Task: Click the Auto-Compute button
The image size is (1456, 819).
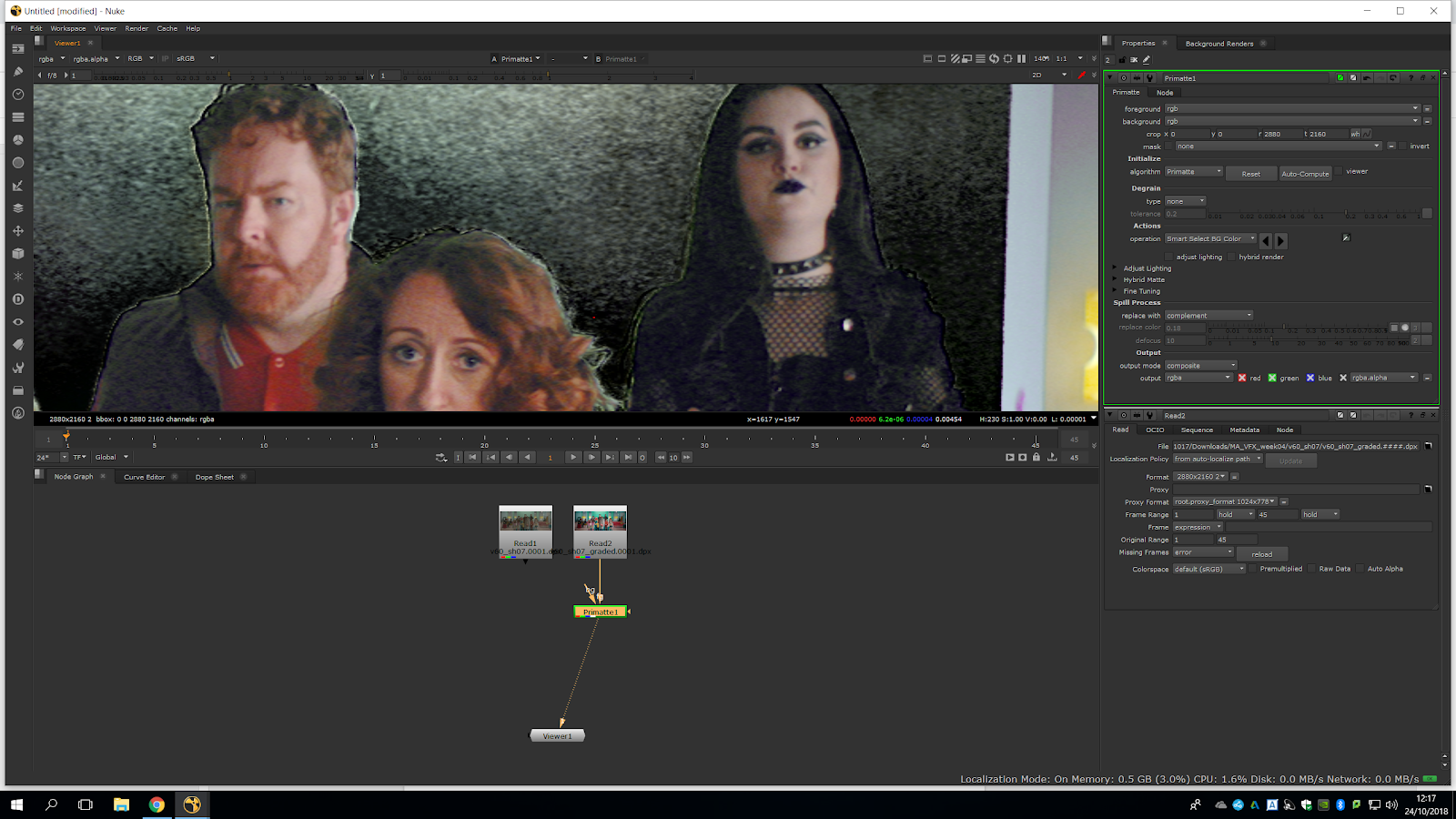Action: [1305, 173]
